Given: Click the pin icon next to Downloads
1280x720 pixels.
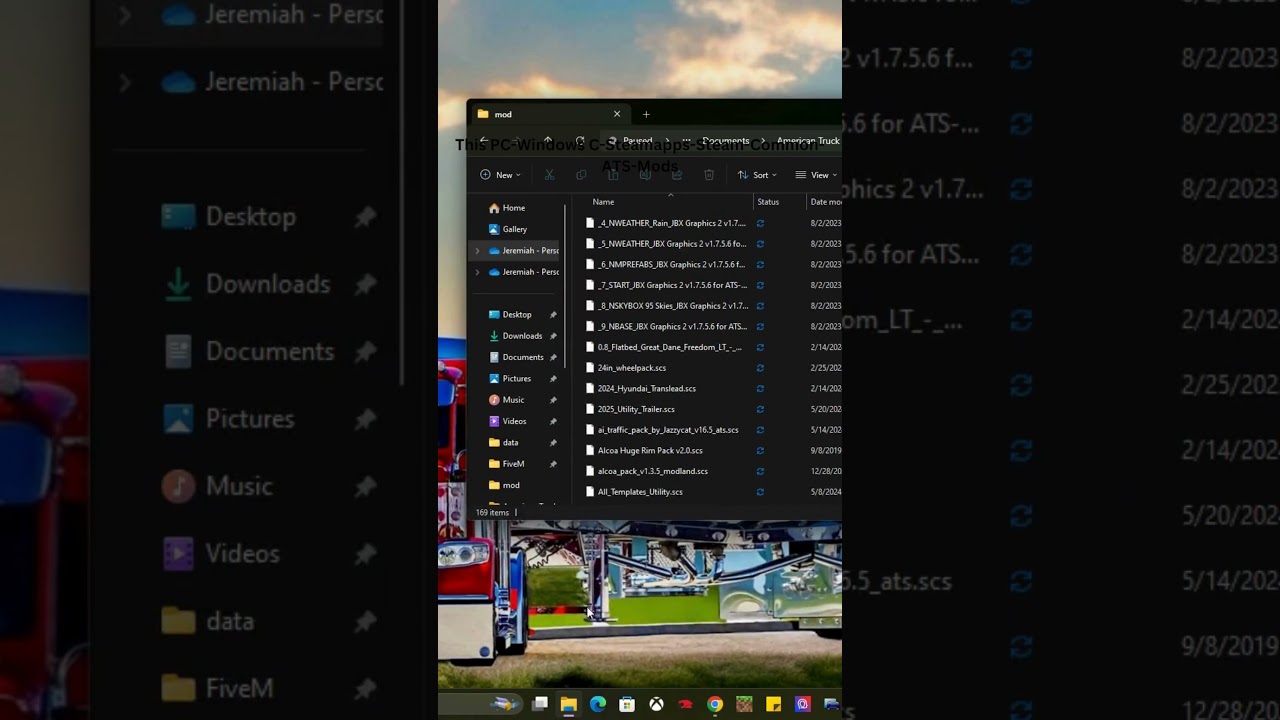Looking at the screenshot, I should point(553,336).
